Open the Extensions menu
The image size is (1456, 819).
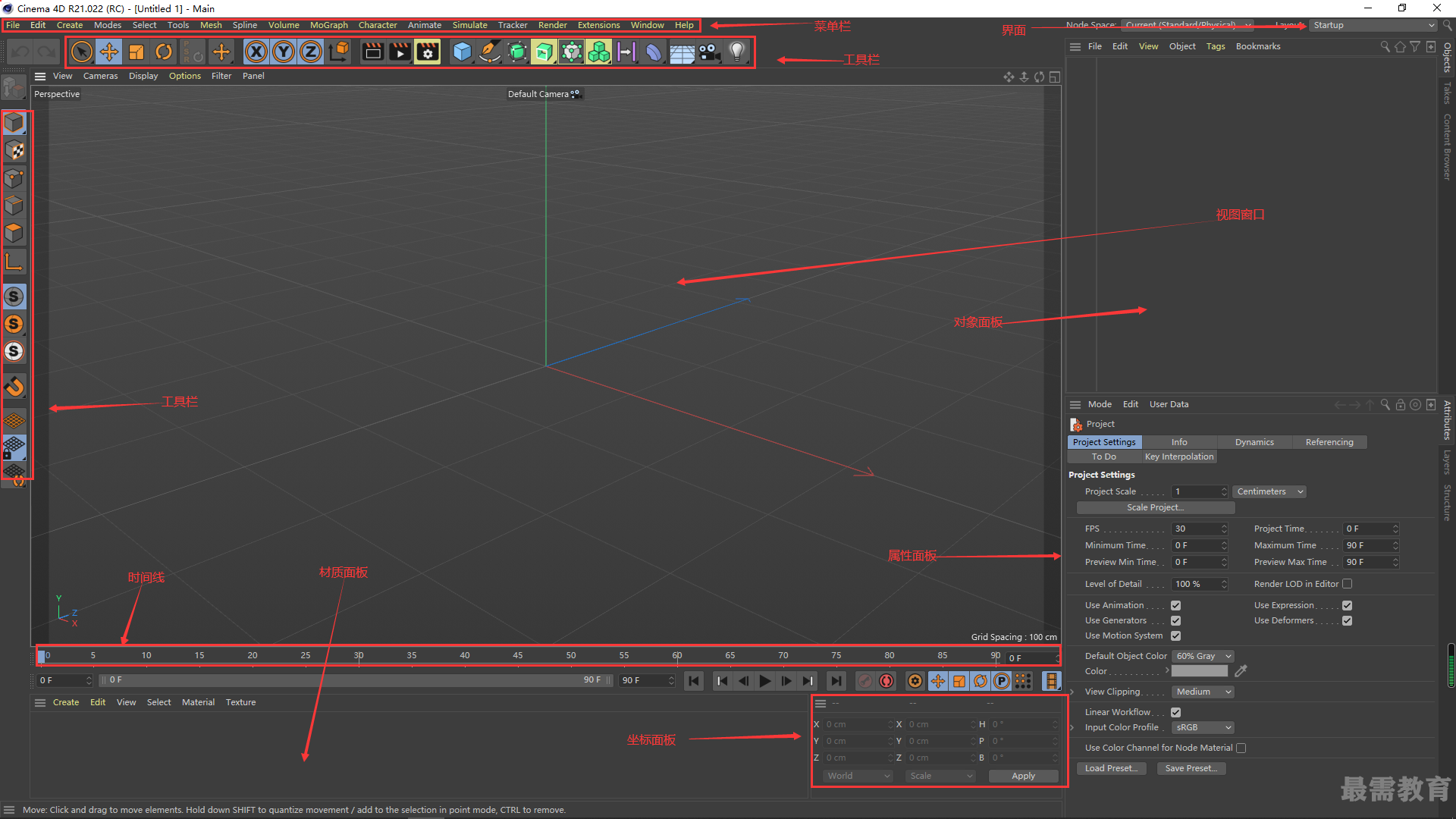click(598, 25)
